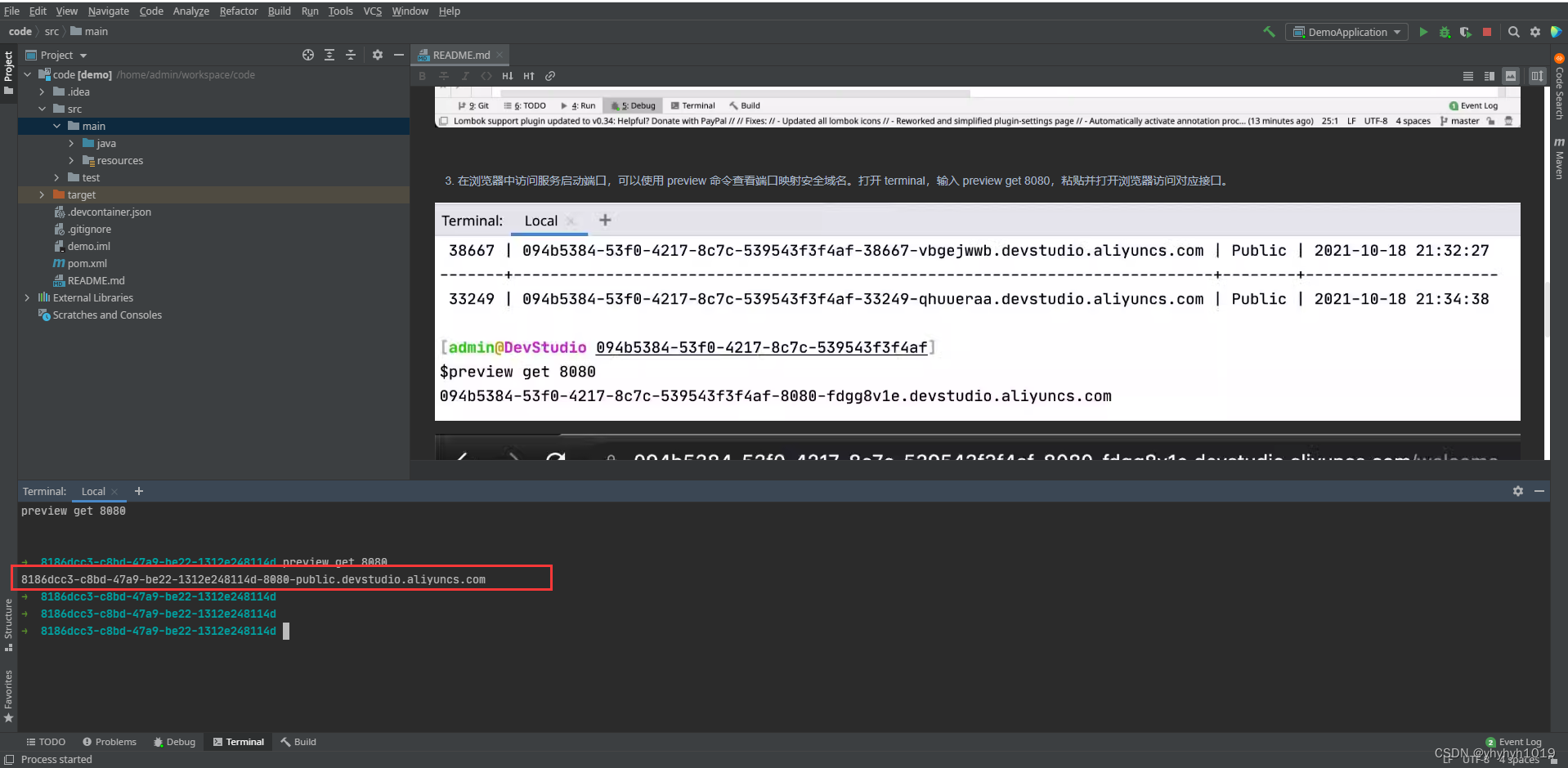Insert a link using the Markdown chain icon
This screenshot has width=1568, height=768.
(x=549, y=75)
